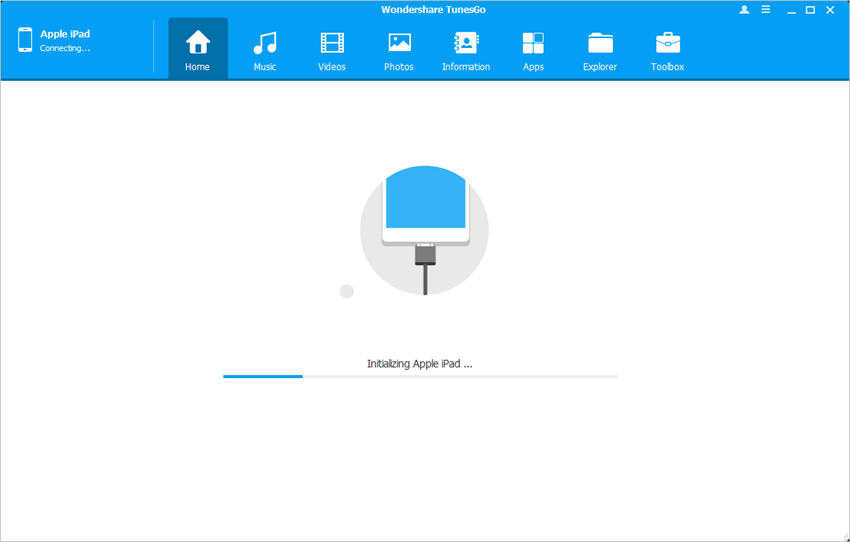This screenshot has height=542, width=850.
Task: Open the Explorer folder icon
Action: (x=600, y=43)
